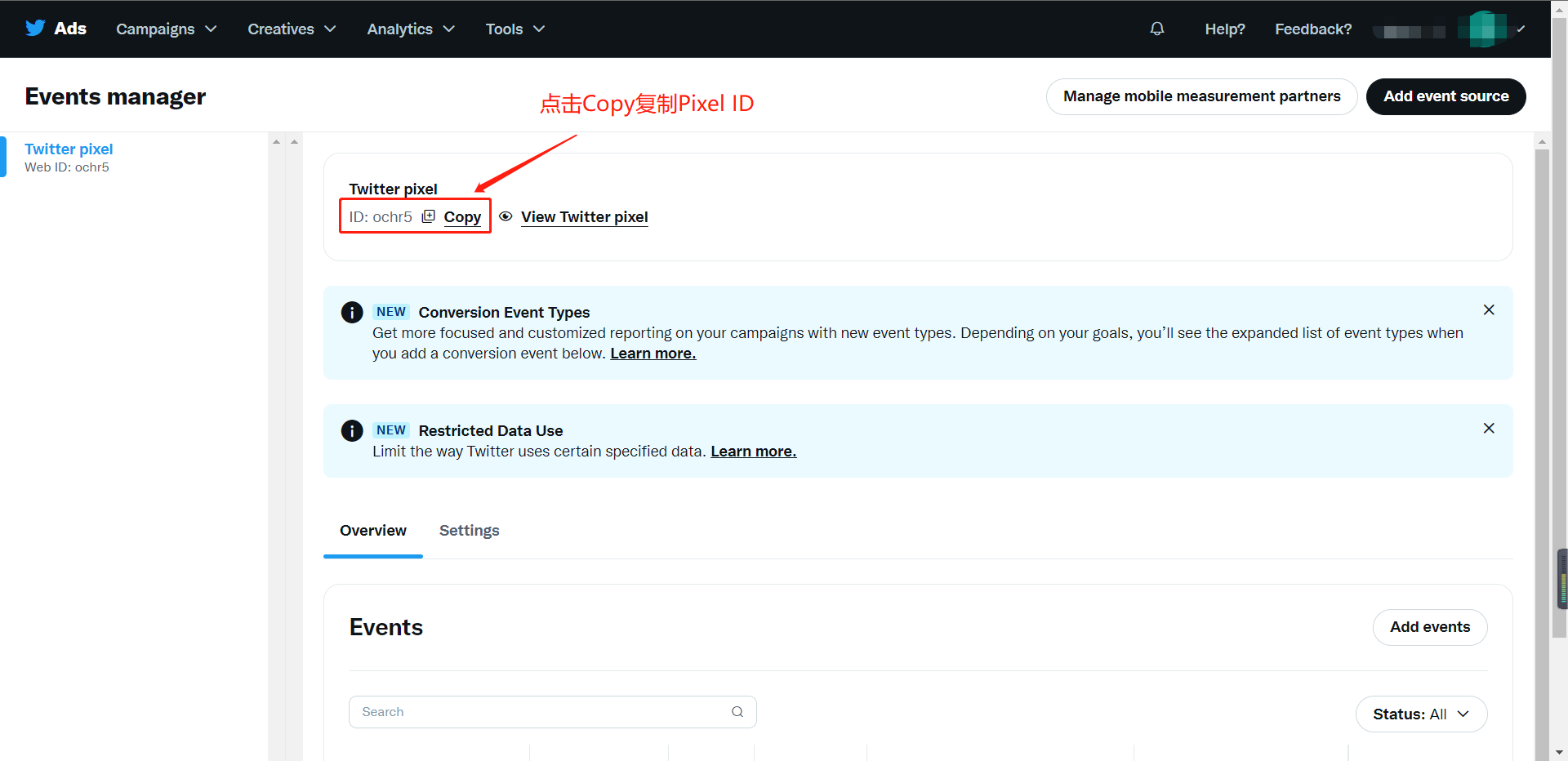The image size is (1568, 761).
Task: Open Learn more under Restricted Data Use
Action: click(x=753, y=452)
